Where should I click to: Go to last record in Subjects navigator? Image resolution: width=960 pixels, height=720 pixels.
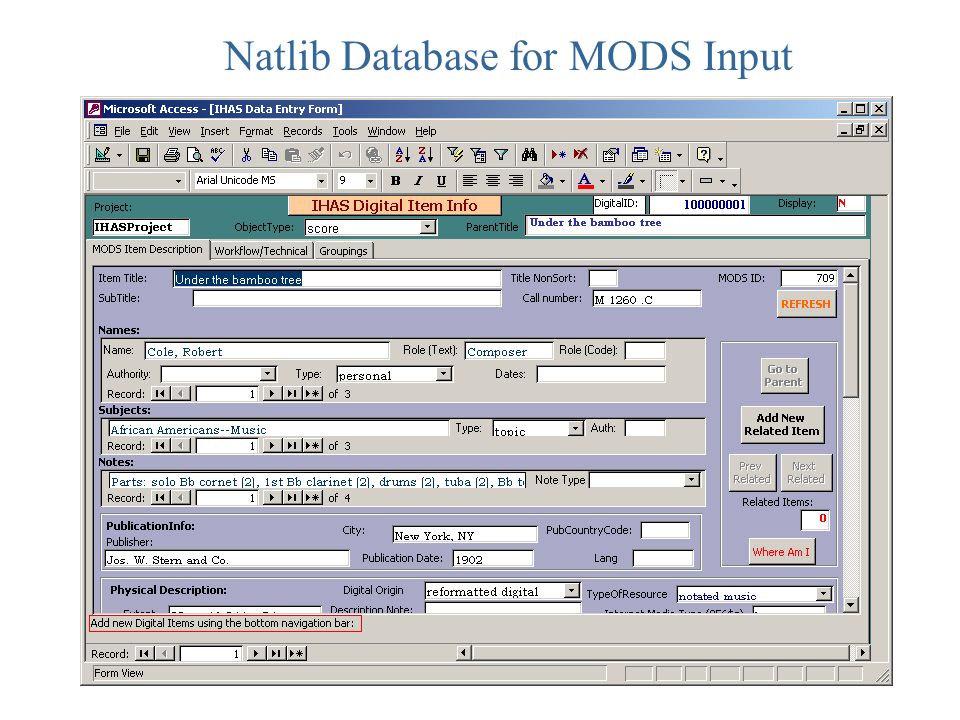point(291,446)
